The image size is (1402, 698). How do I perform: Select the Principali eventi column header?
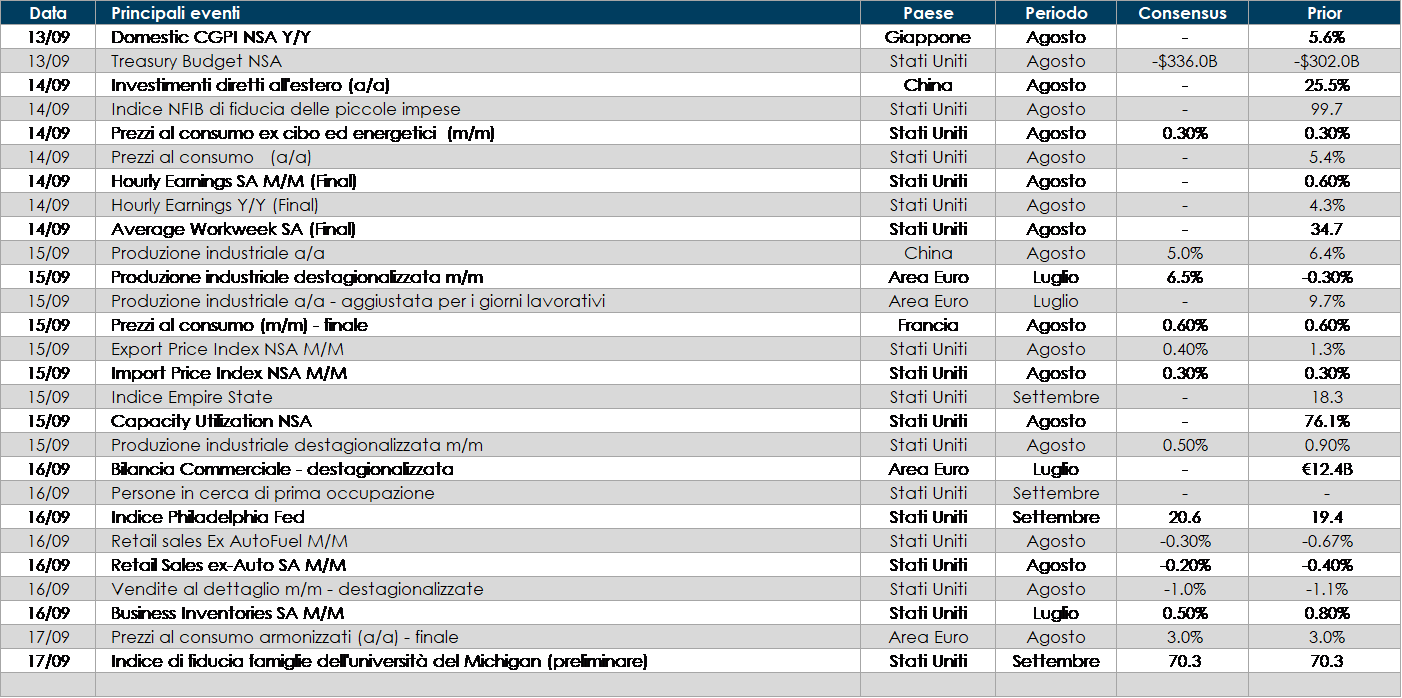click(175, 13)
